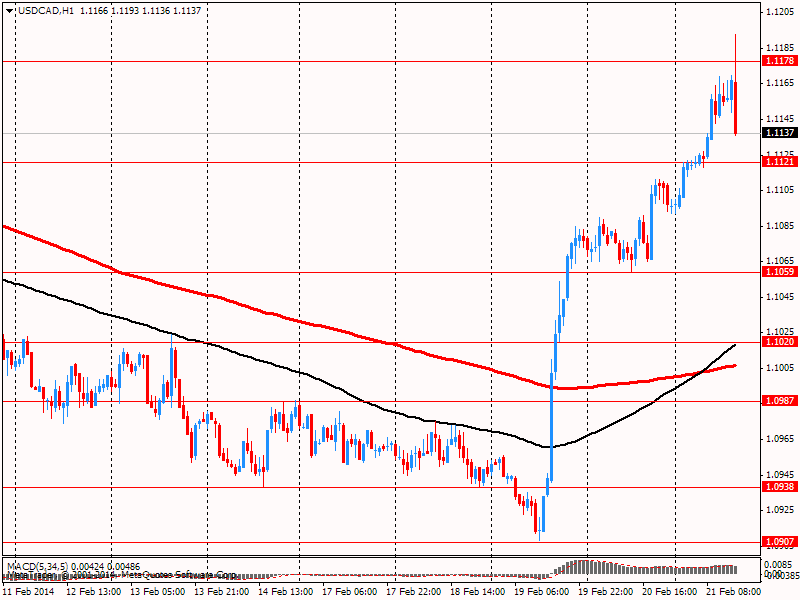Screen dimensions: 800x600
Task: Click the 1.1005 price scale value
Action: click(781, 367)
